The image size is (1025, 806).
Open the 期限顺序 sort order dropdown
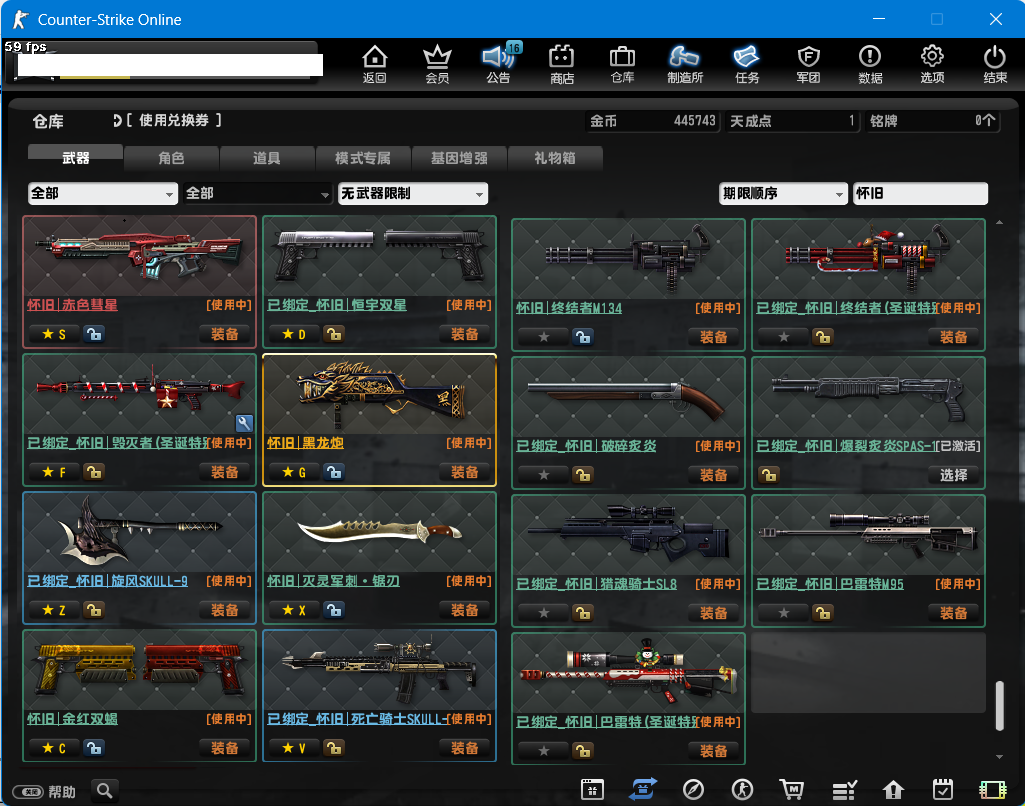(x=783, y=193)
